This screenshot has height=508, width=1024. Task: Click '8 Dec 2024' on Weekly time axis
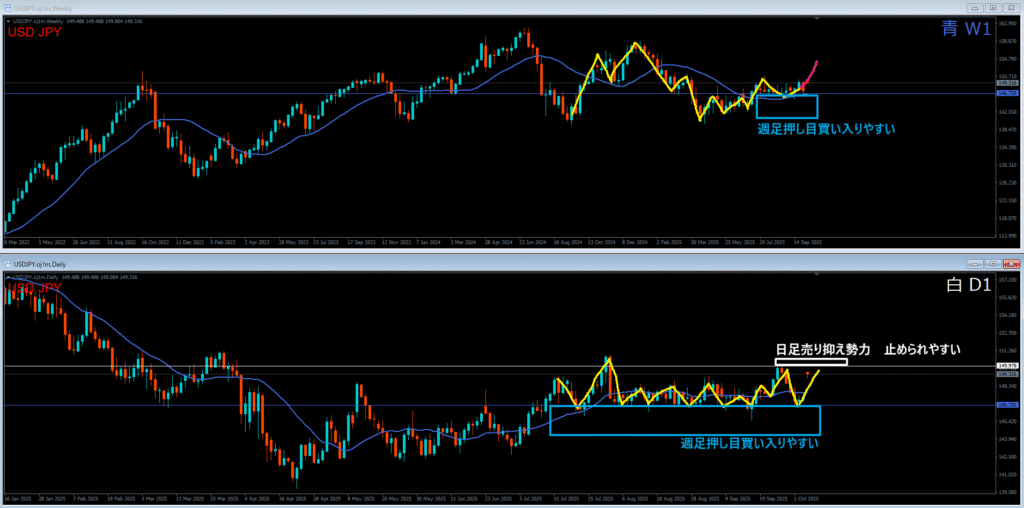click(635, 242)
